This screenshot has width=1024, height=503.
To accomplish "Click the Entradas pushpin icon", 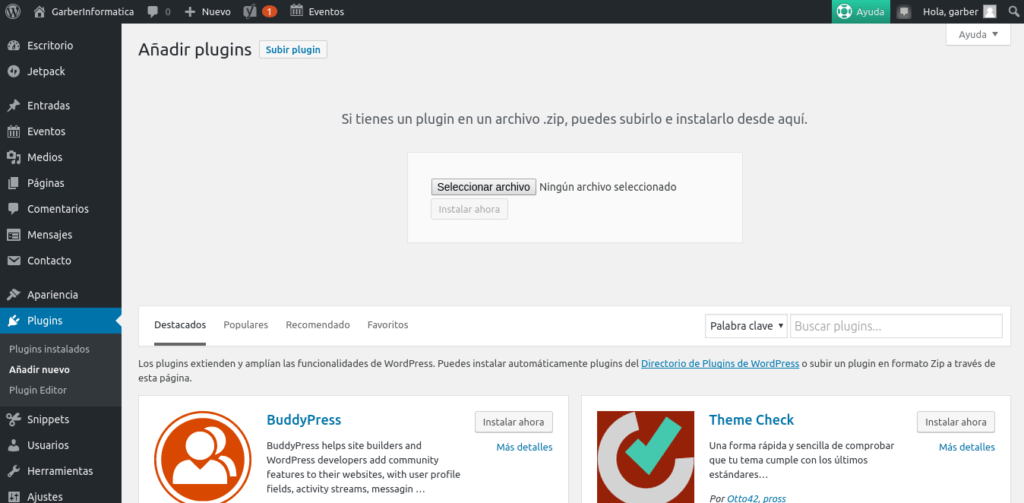I will [x=14, y=106].
